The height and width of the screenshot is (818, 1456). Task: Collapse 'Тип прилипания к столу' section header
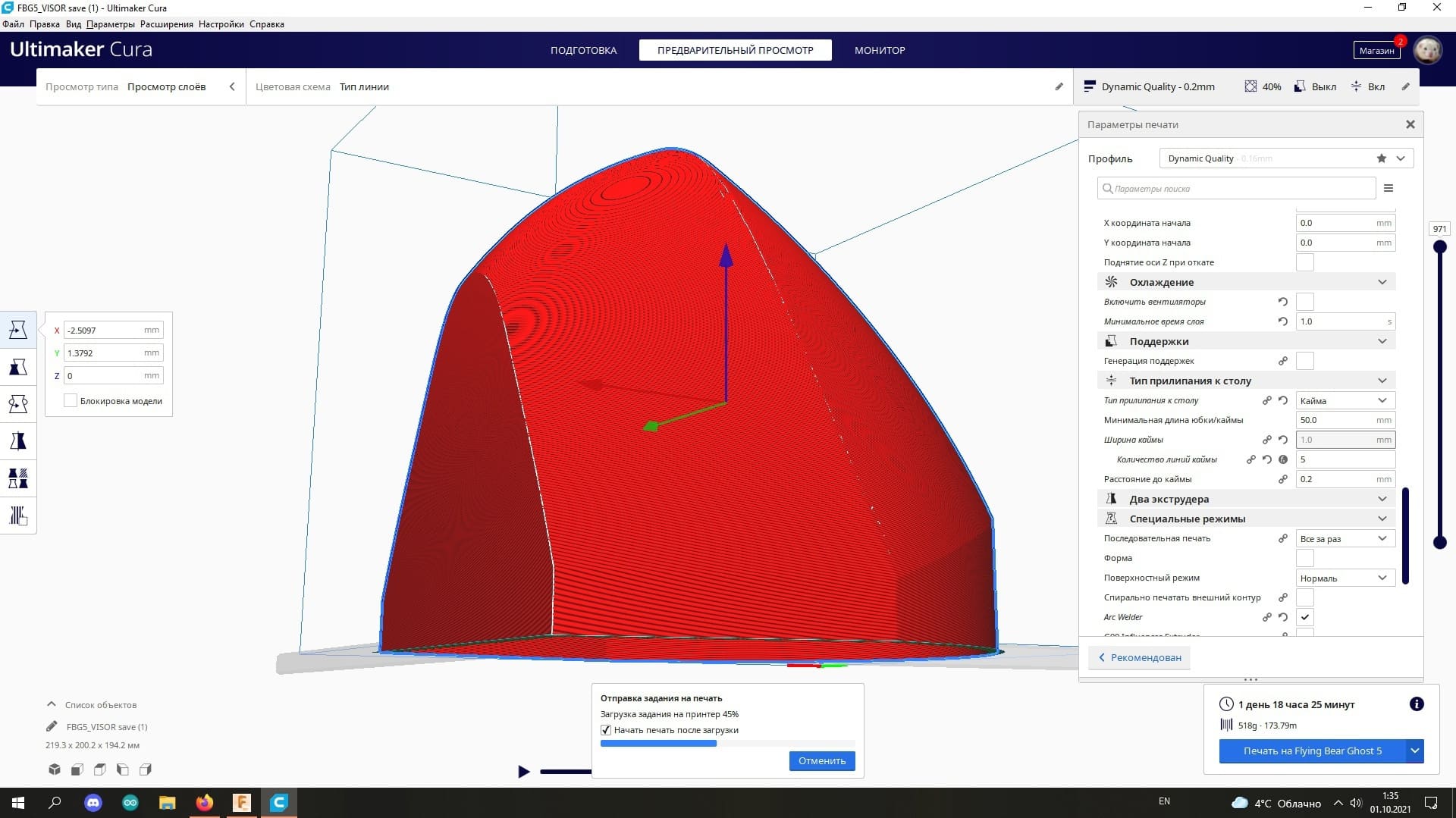(x=1246, y=381)
